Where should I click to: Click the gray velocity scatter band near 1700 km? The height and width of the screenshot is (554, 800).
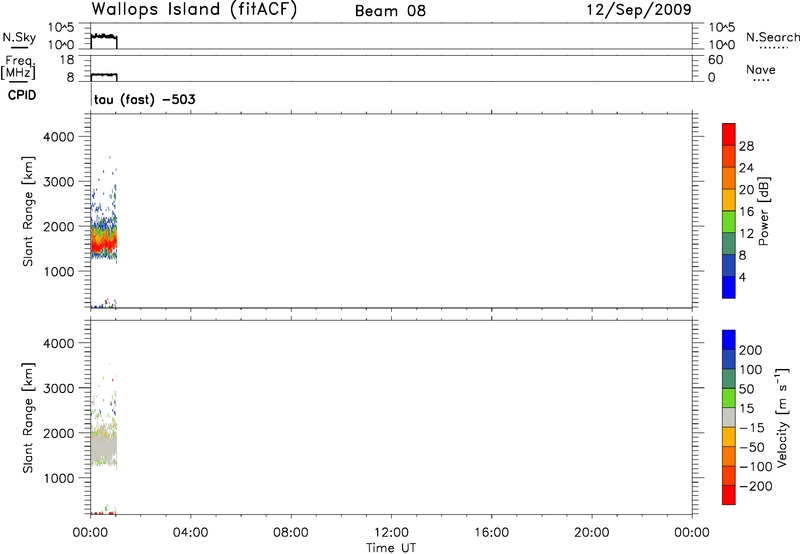[104, 447]
